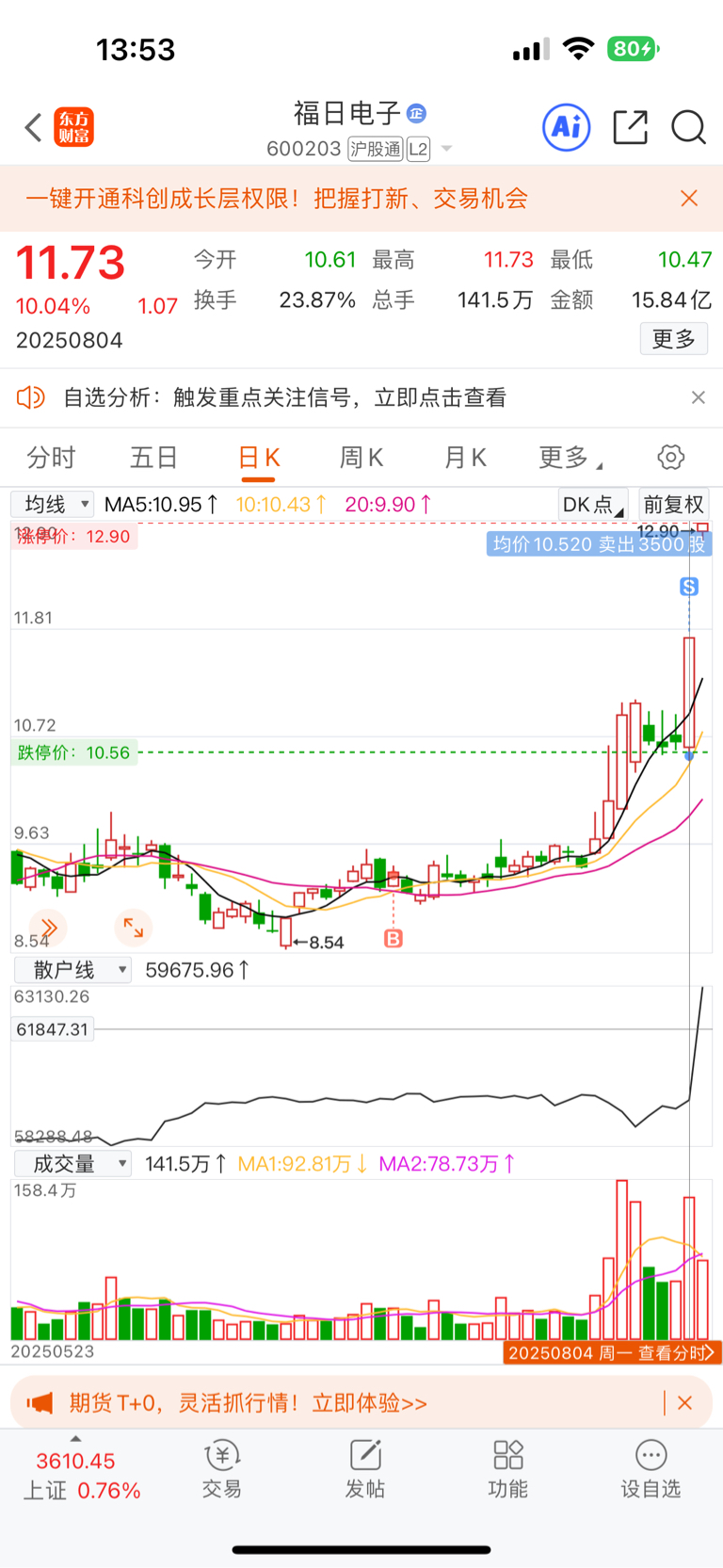
Task: Close the 期货T+0 promo banner
Action: point(685,1403)
